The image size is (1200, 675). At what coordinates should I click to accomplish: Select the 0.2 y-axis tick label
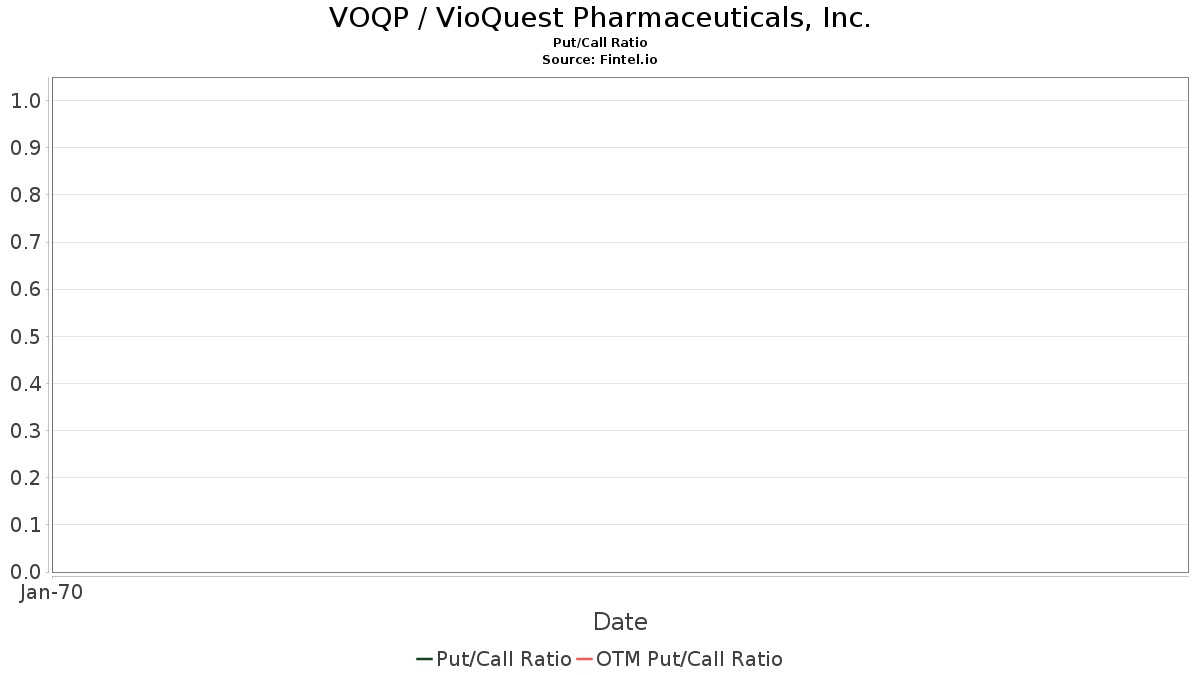point(25,478)
